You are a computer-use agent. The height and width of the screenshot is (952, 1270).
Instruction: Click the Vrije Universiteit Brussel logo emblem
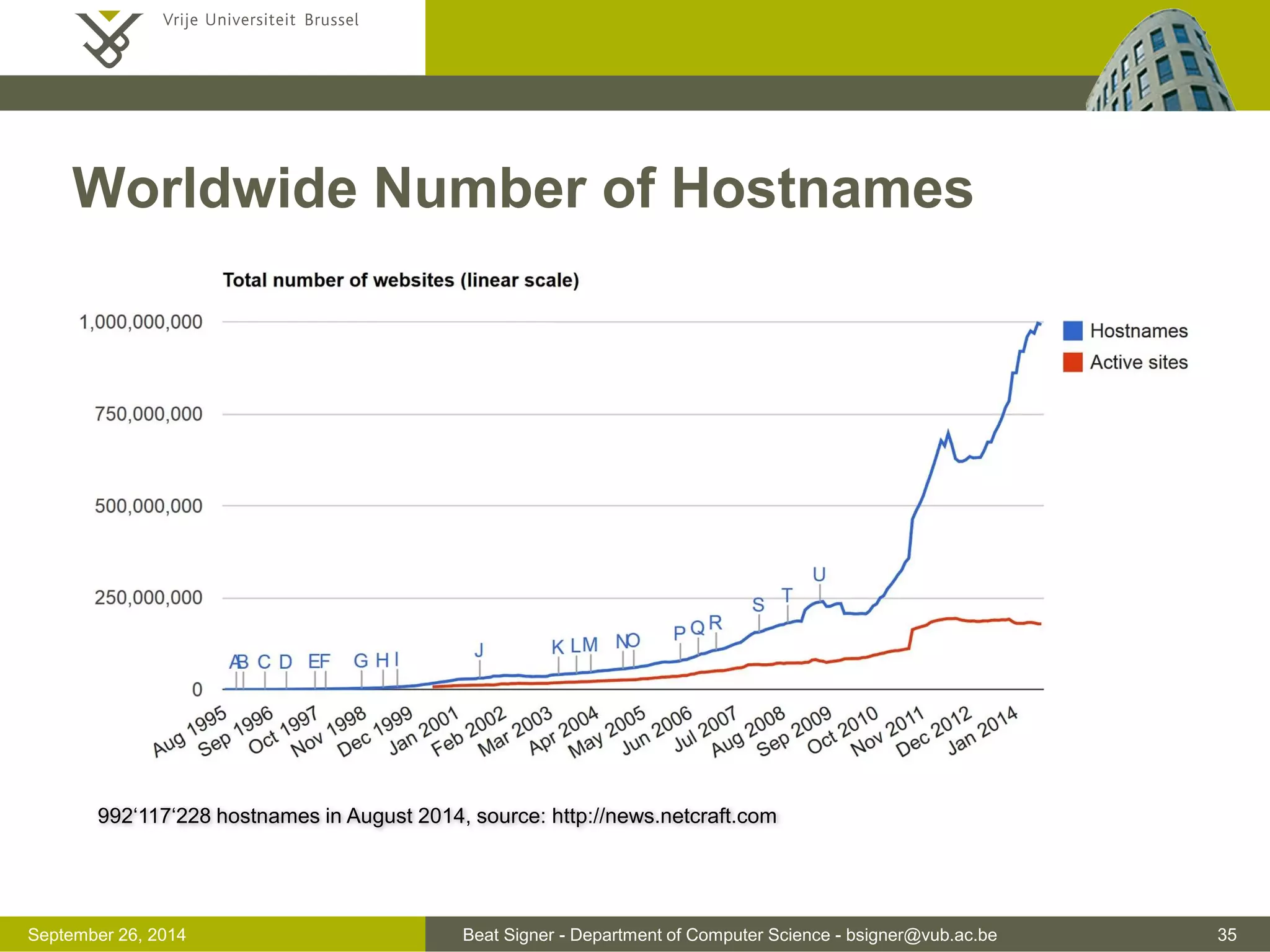click(109, 38)
